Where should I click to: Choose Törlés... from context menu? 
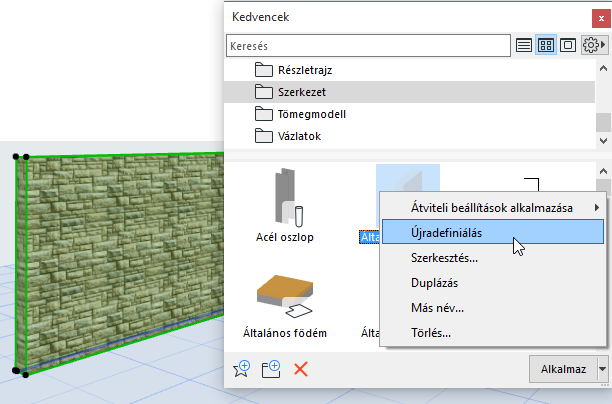[x=493, y=333]
